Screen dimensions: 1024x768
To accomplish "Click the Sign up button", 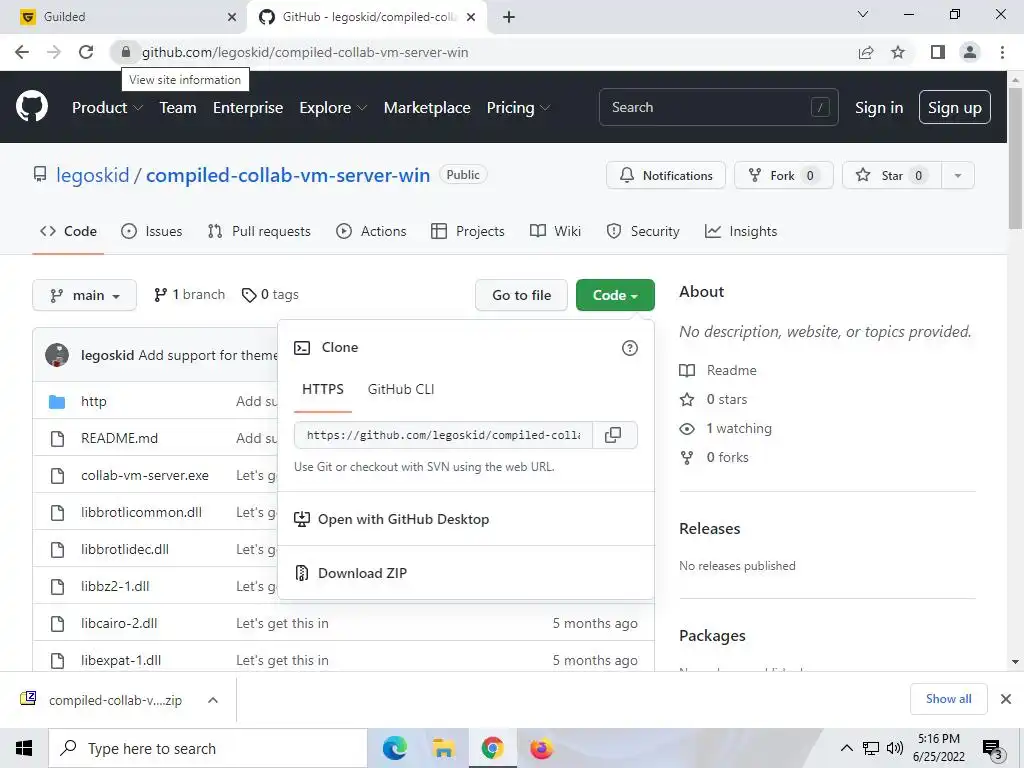I will pos(954,107).
